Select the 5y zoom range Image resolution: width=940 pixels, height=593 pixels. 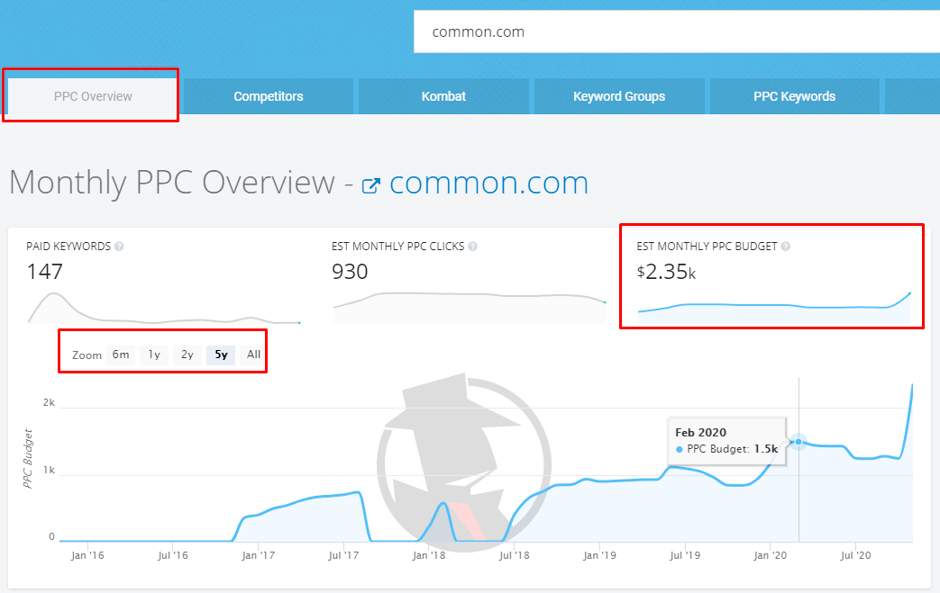221,355
